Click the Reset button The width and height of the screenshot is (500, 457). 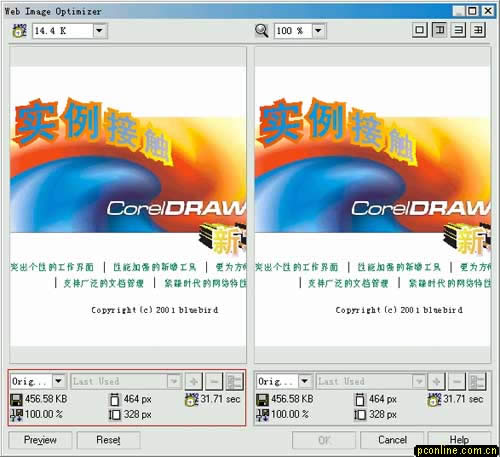click(108, 440)
